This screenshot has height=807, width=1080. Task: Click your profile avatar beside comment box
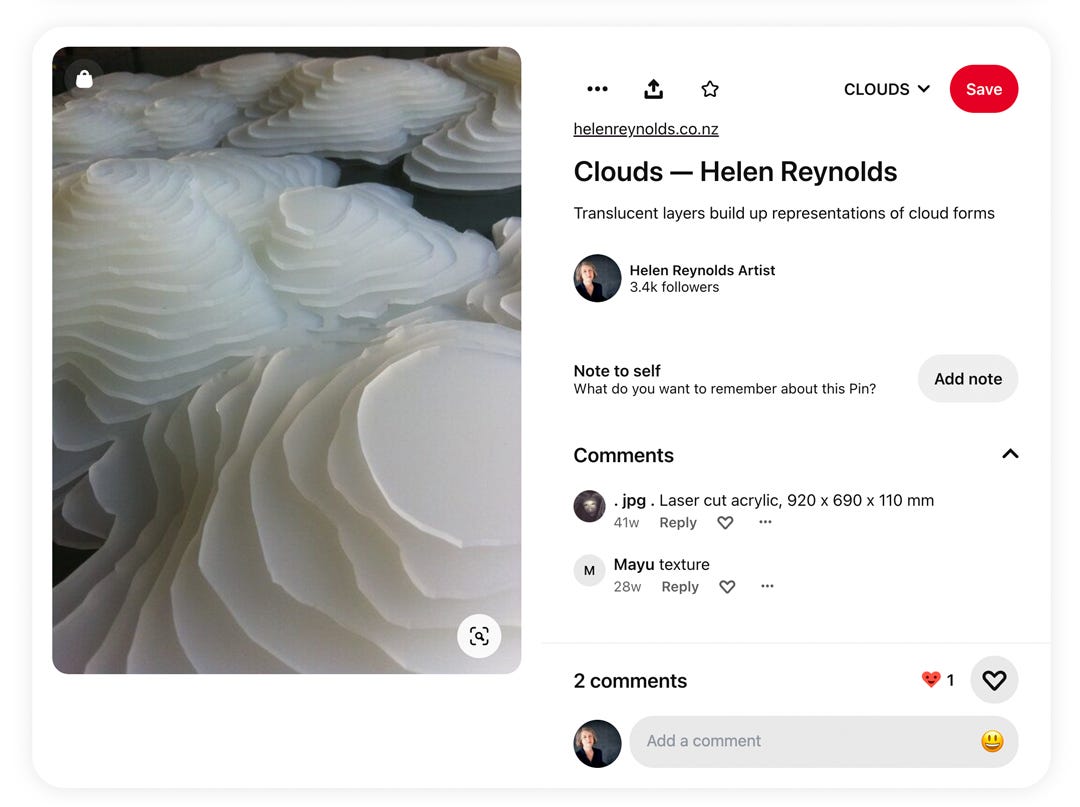(x=597, y=744)
